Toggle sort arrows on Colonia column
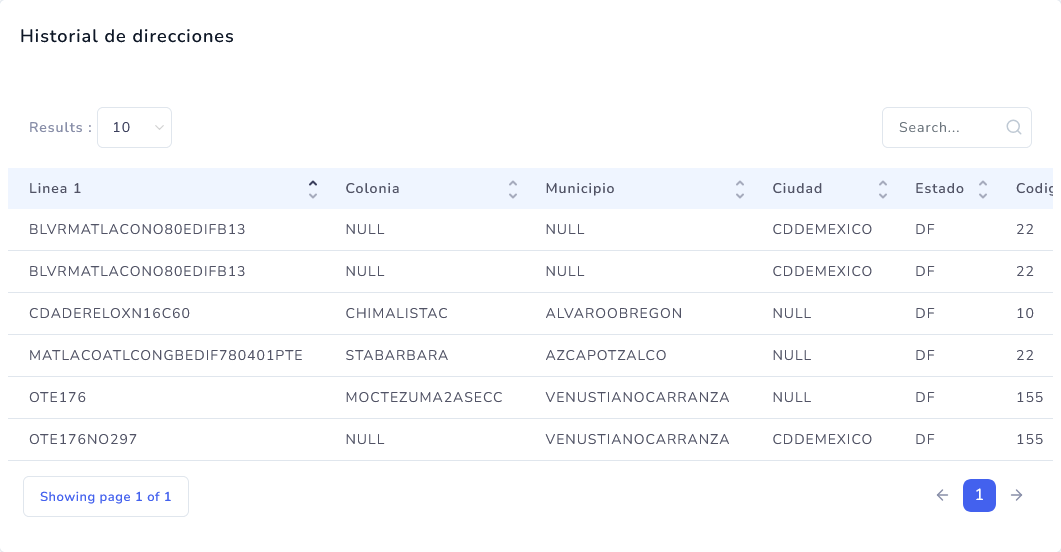The height and width of the screenshot is (552, 1061). tap(513, 188)
